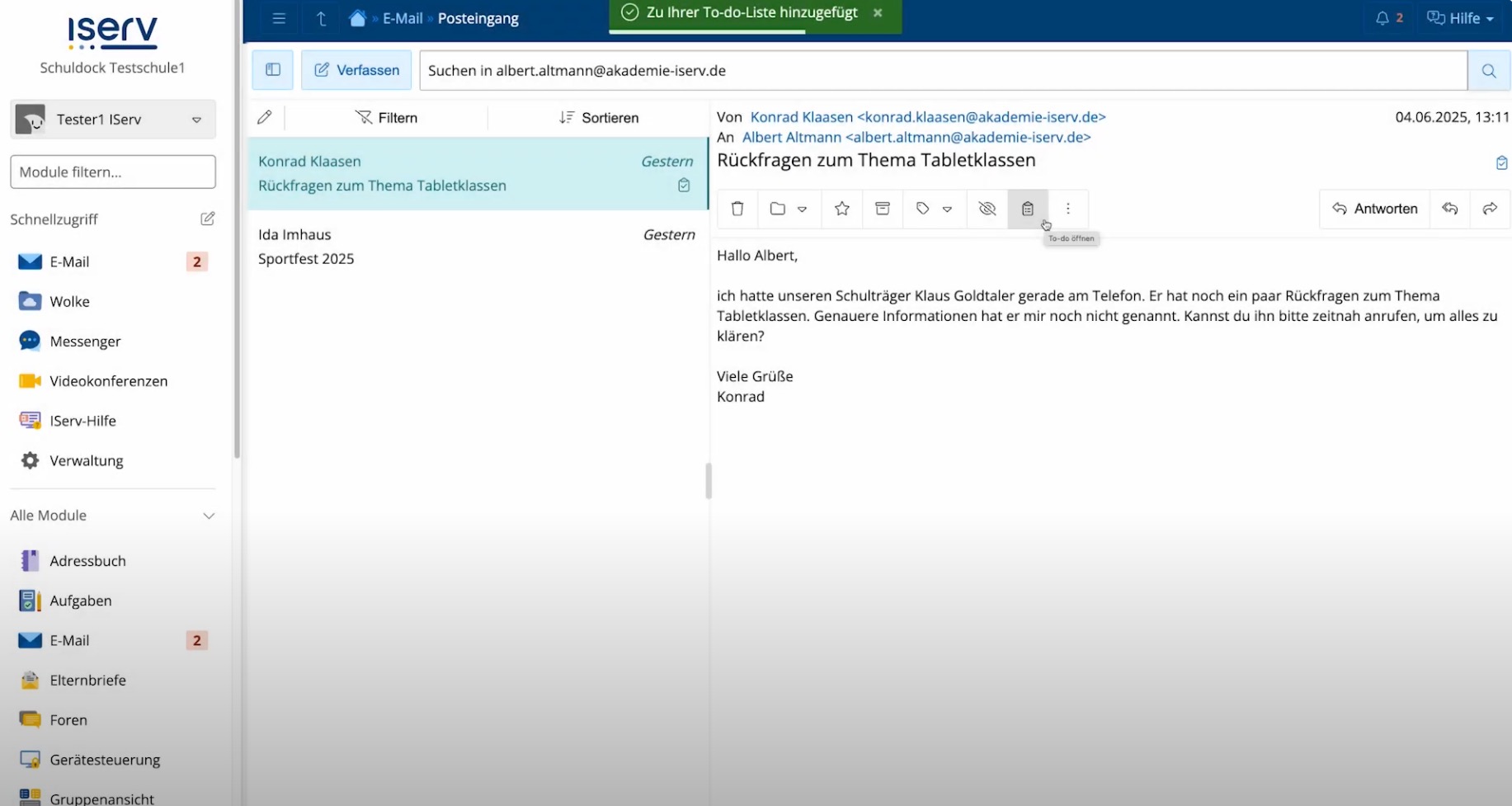Toggle the To-do marker on Konrad's email
The height and width of the screenshot is (806, 1512).
684,186
